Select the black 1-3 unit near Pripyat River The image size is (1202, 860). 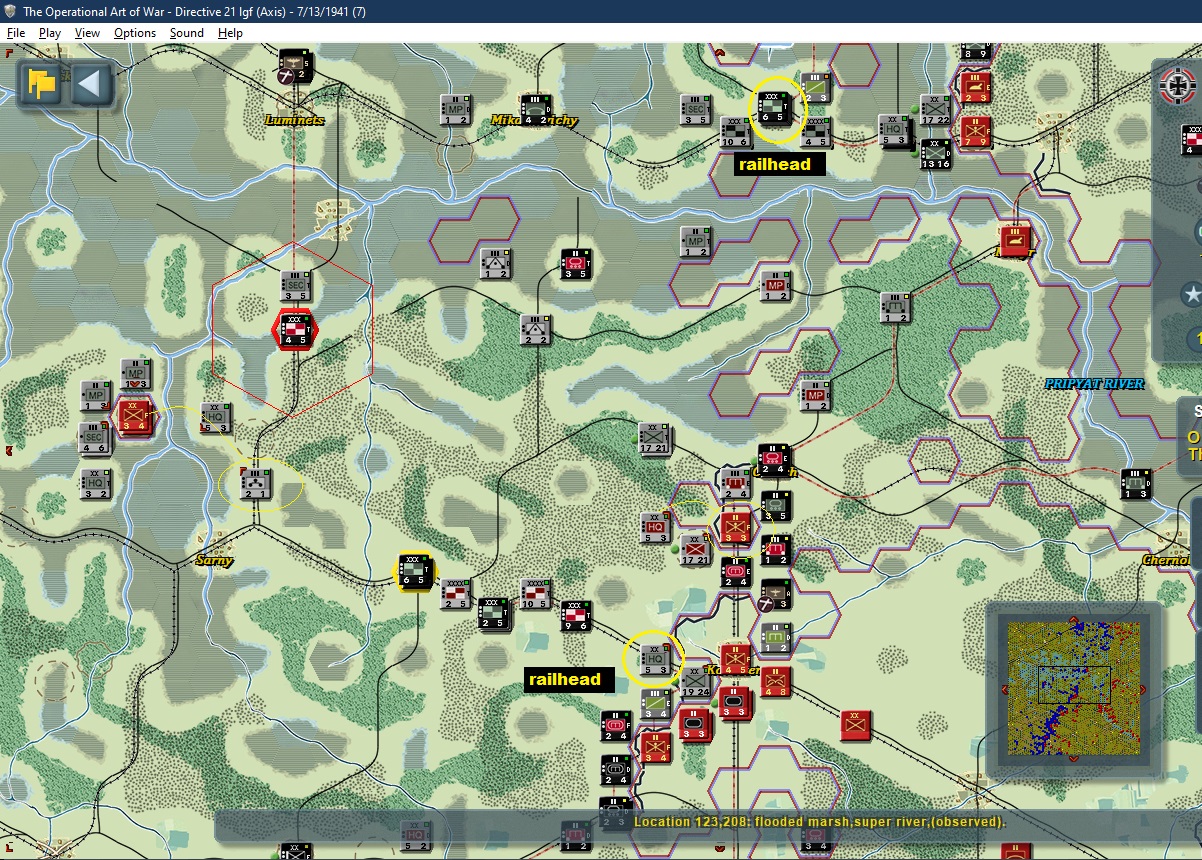click(1136, 484)
